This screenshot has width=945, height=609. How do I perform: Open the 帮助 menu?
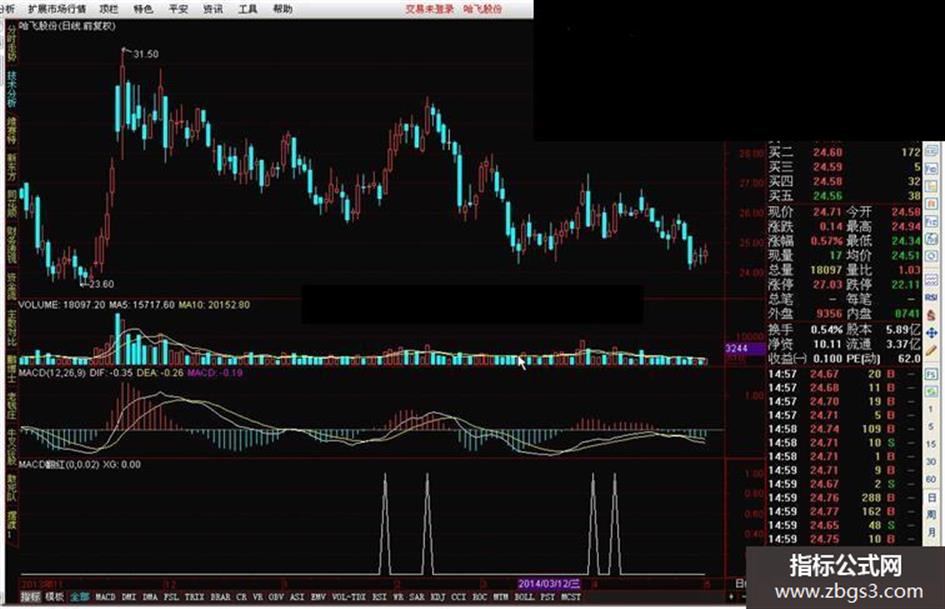(x=283, y=9)
